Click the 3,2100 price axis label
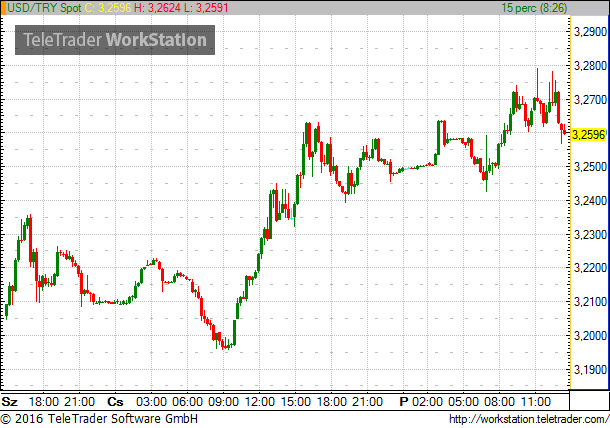Screen dimensions: 610x428 pos(590,302)
